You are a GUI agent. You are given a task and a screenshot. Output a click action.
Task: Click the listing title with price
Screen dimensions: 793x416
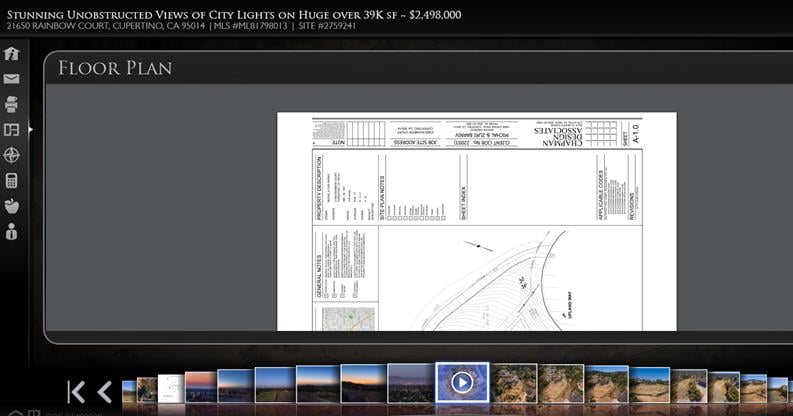[x=234, y=14]
